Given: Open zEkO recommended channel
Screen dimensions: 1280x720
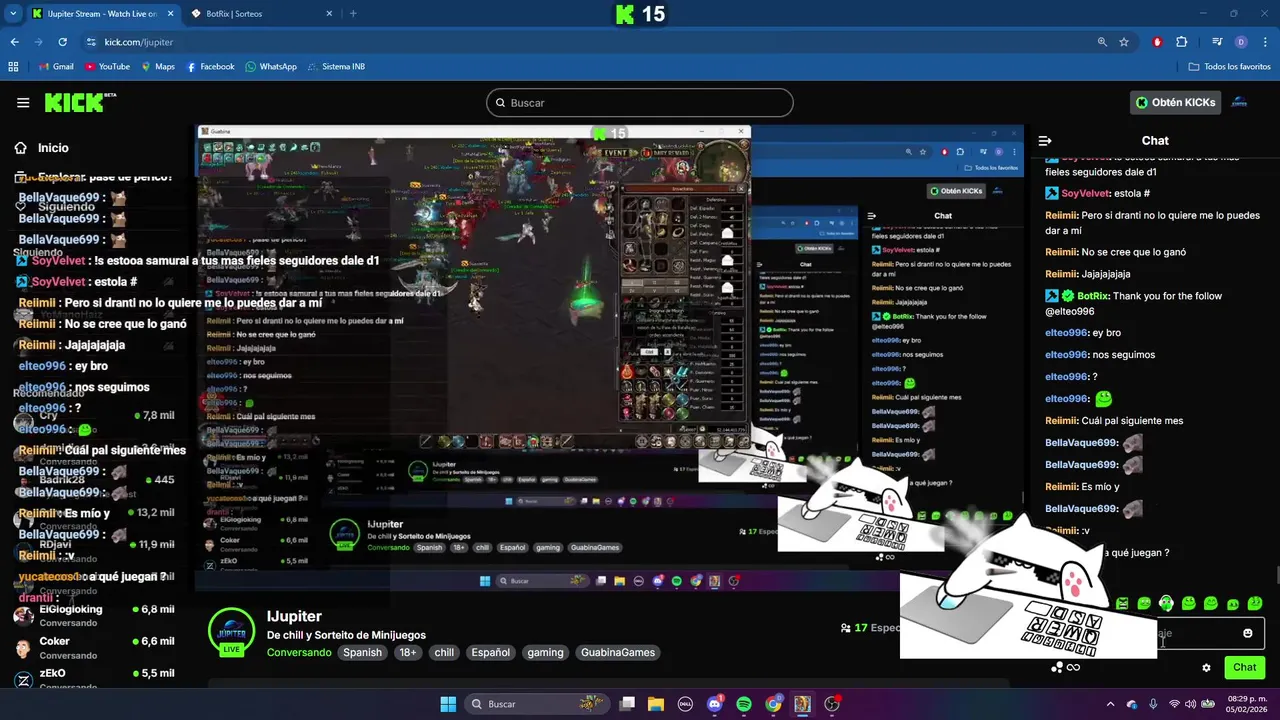Looking at the screenshot, I should coord(94,679).
